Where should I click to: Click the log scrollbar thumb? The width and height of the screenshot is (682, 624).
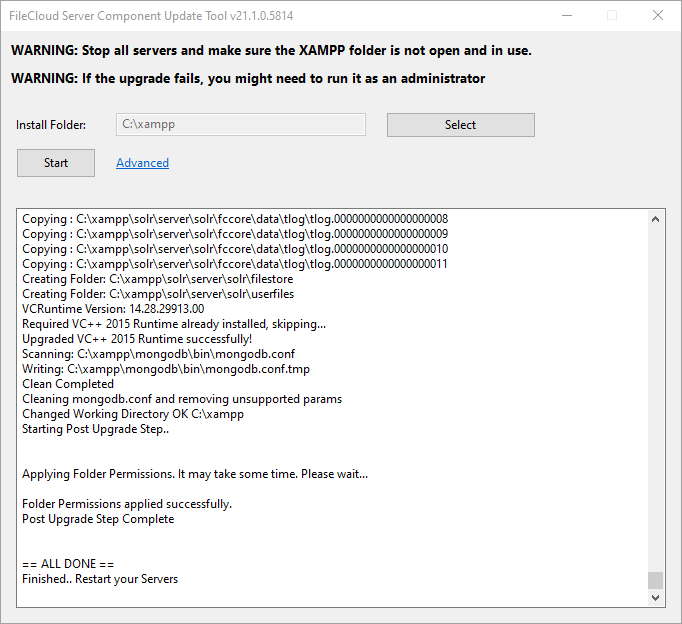(656, 580)
